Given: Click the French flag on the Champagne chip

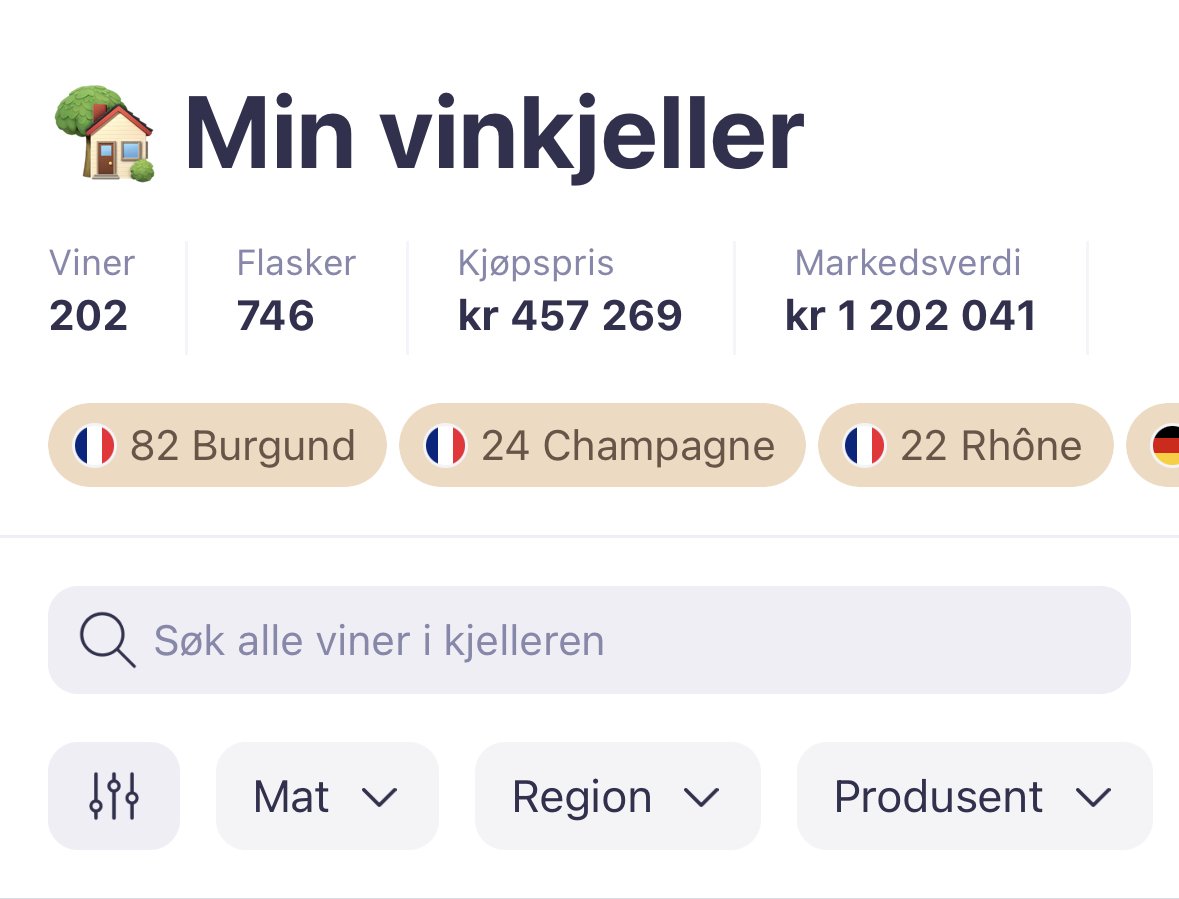Looking at the screenshot, I should [445, 445].
